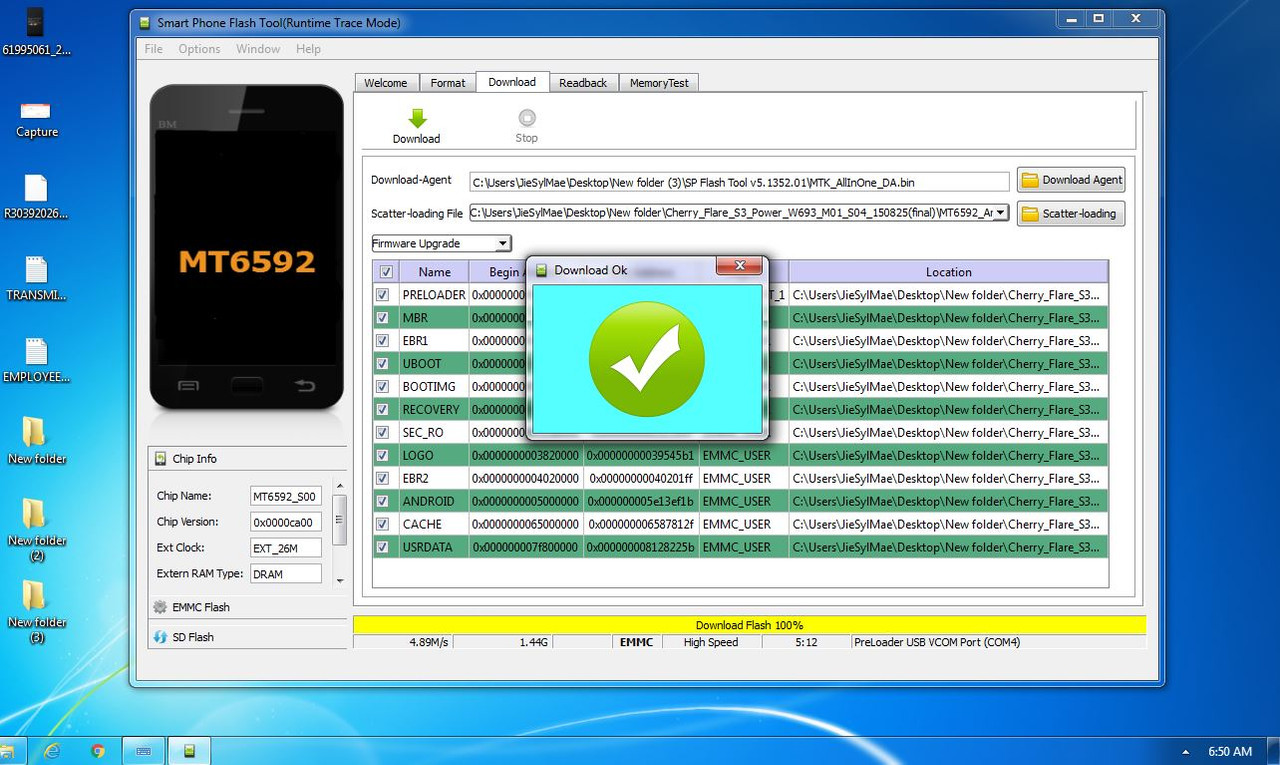
Task: Open Internet Explorer from the taskbar
Action: [52, 750]
